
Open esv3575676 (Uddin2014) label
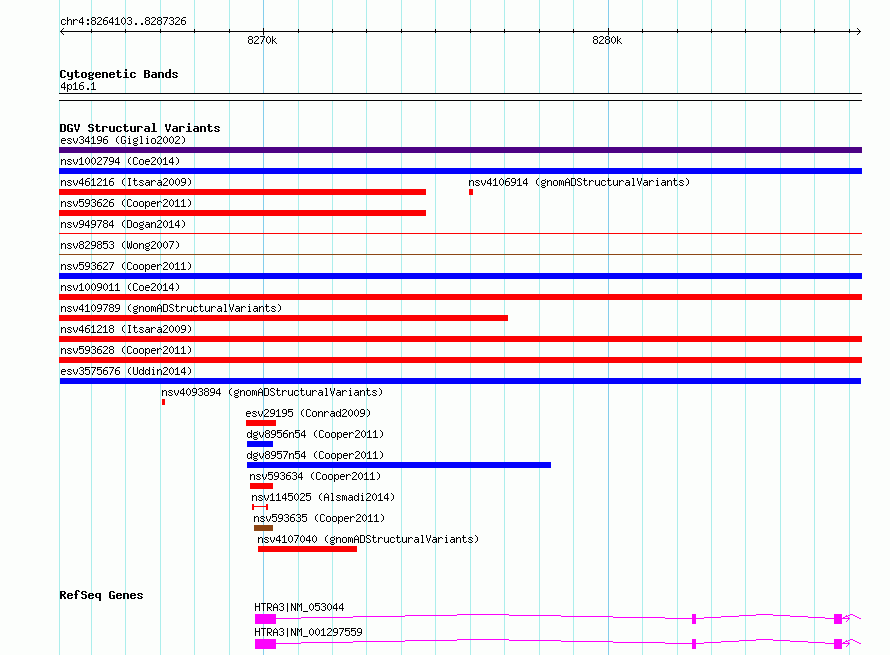click(x=126, y=371)
